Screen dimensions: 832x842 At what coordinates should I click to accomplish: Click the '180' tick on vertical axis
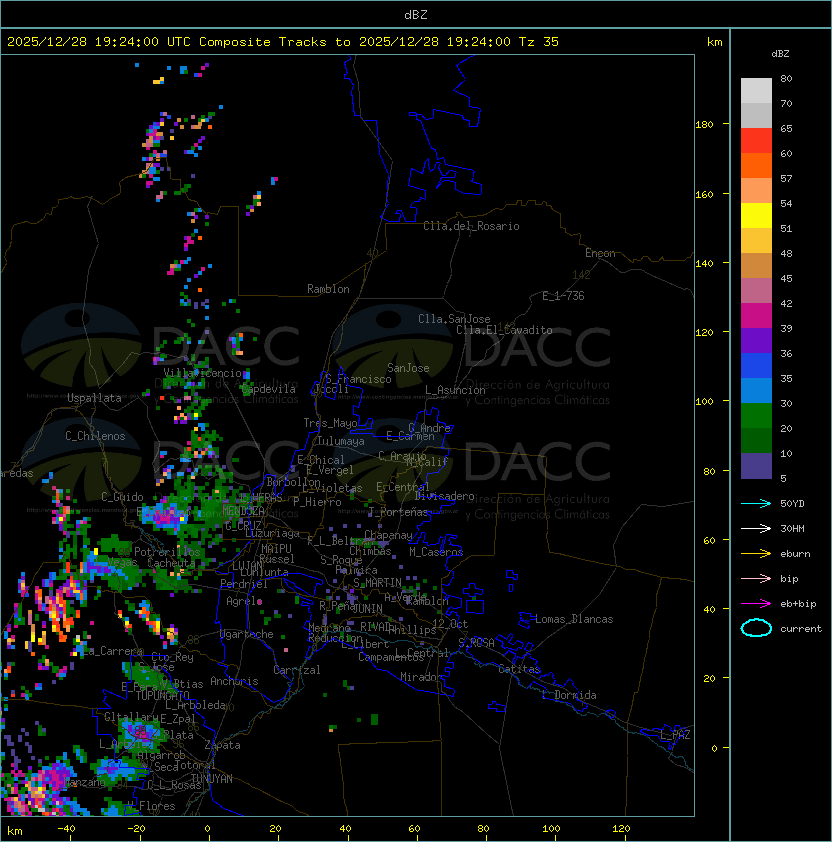pos(704,125)
